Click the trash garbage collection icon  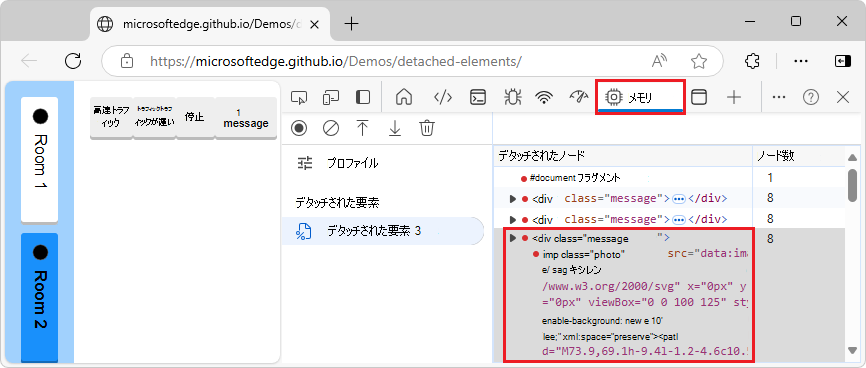426,128
